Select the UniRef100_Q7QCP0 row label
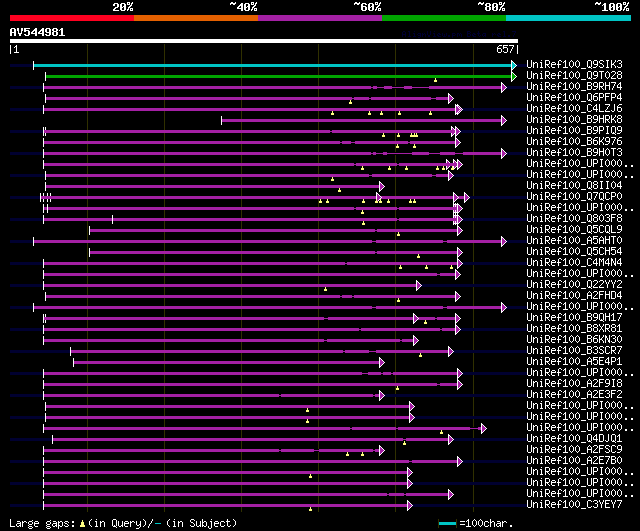 click(574, 197)
